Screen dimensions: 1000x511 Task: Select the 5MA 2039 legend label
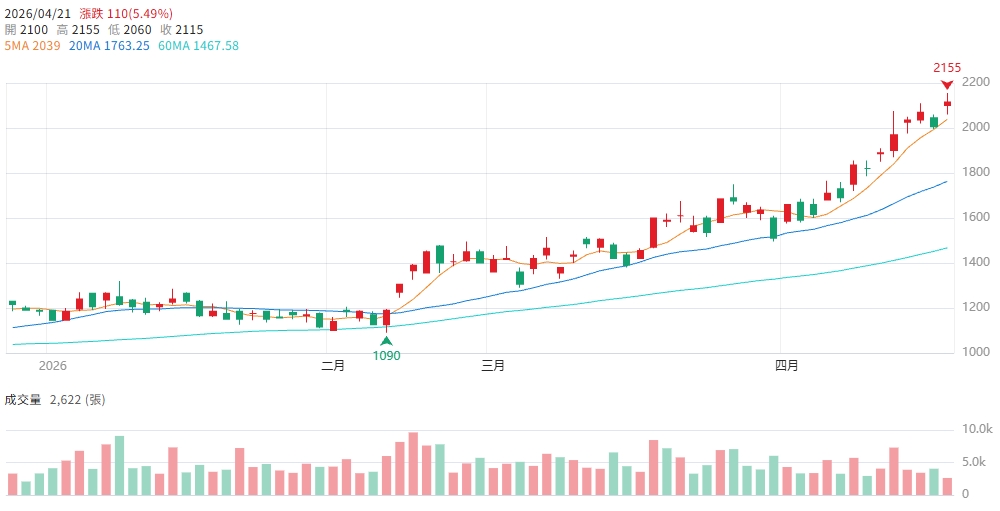click(x=33, y=46)
